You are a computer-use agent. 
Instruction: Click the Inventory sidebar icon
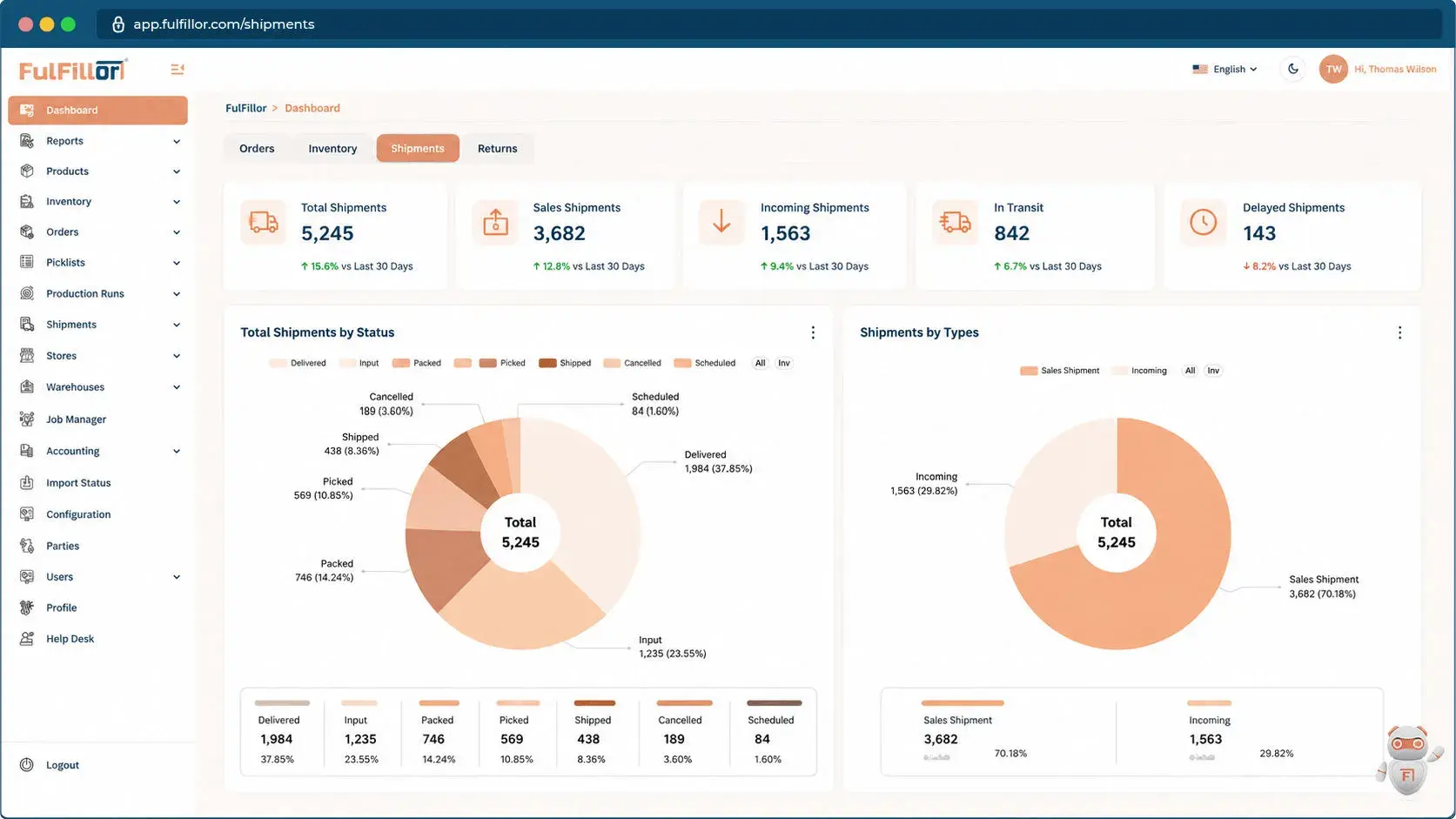pyautogui.click(x=27, y=202)
